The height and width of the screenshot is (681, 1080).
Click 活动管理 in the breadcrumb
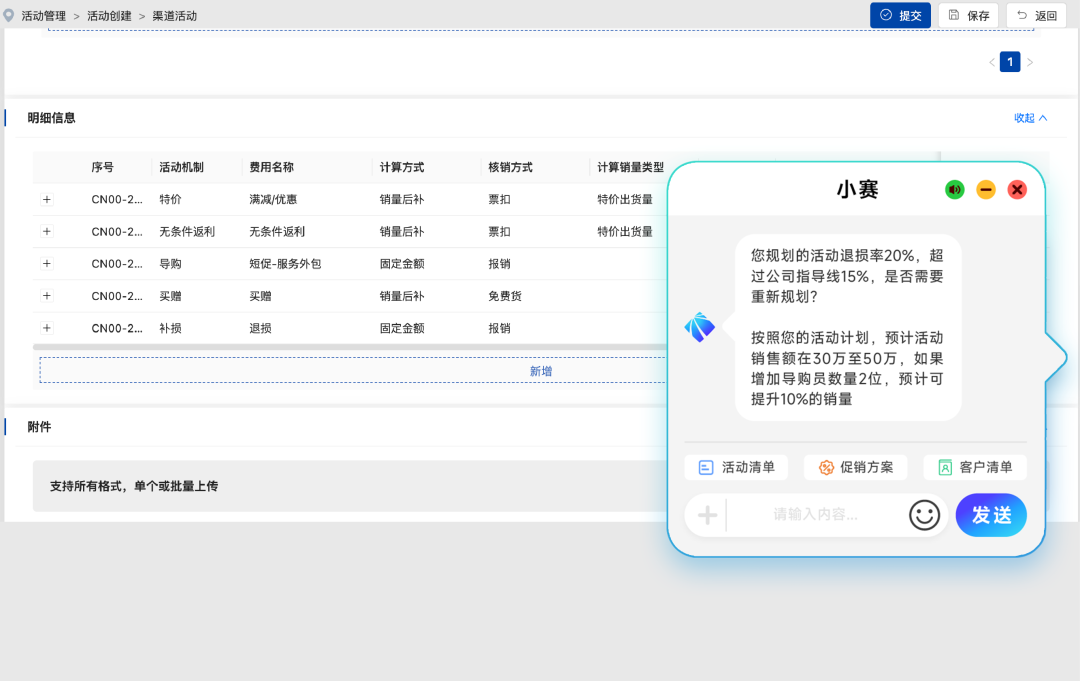(x=43, y=16)
